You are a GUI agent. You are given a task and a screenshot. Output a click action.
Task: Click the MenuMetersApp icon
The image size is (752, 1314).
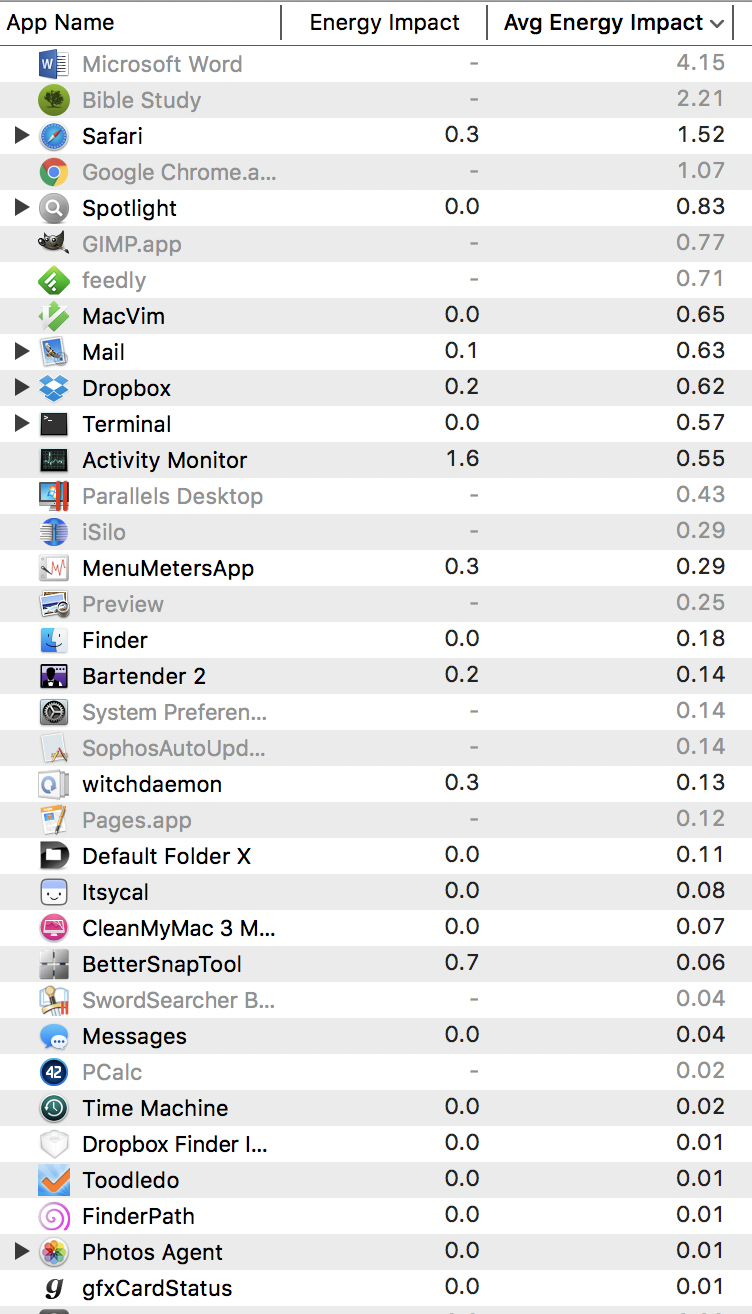(x=53, y=569)
